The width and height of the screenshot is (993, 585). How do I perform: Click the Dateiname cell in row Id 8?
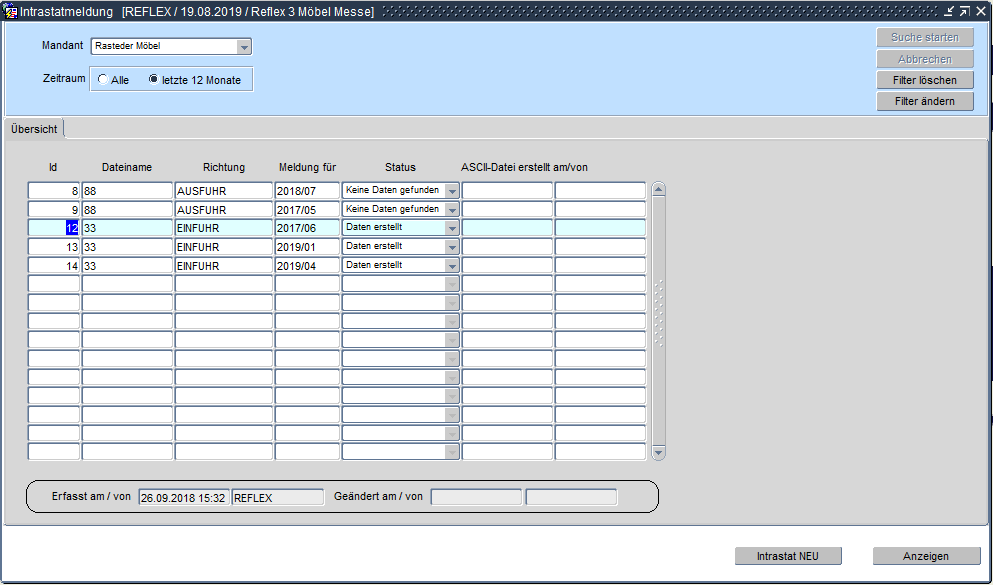point(127,191)
